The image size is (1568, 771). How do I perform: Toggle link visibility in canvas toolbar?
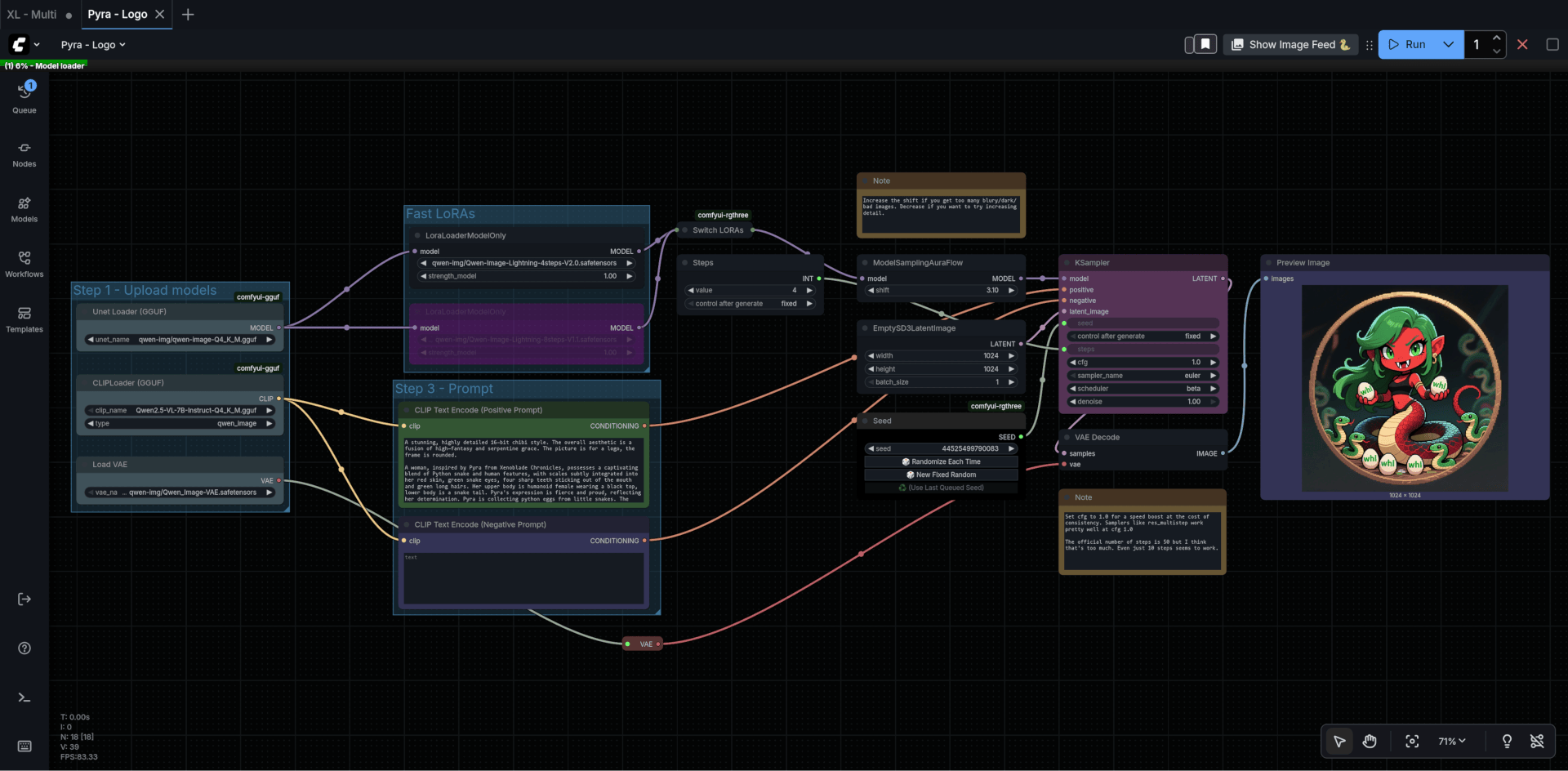coord(1537,741)
